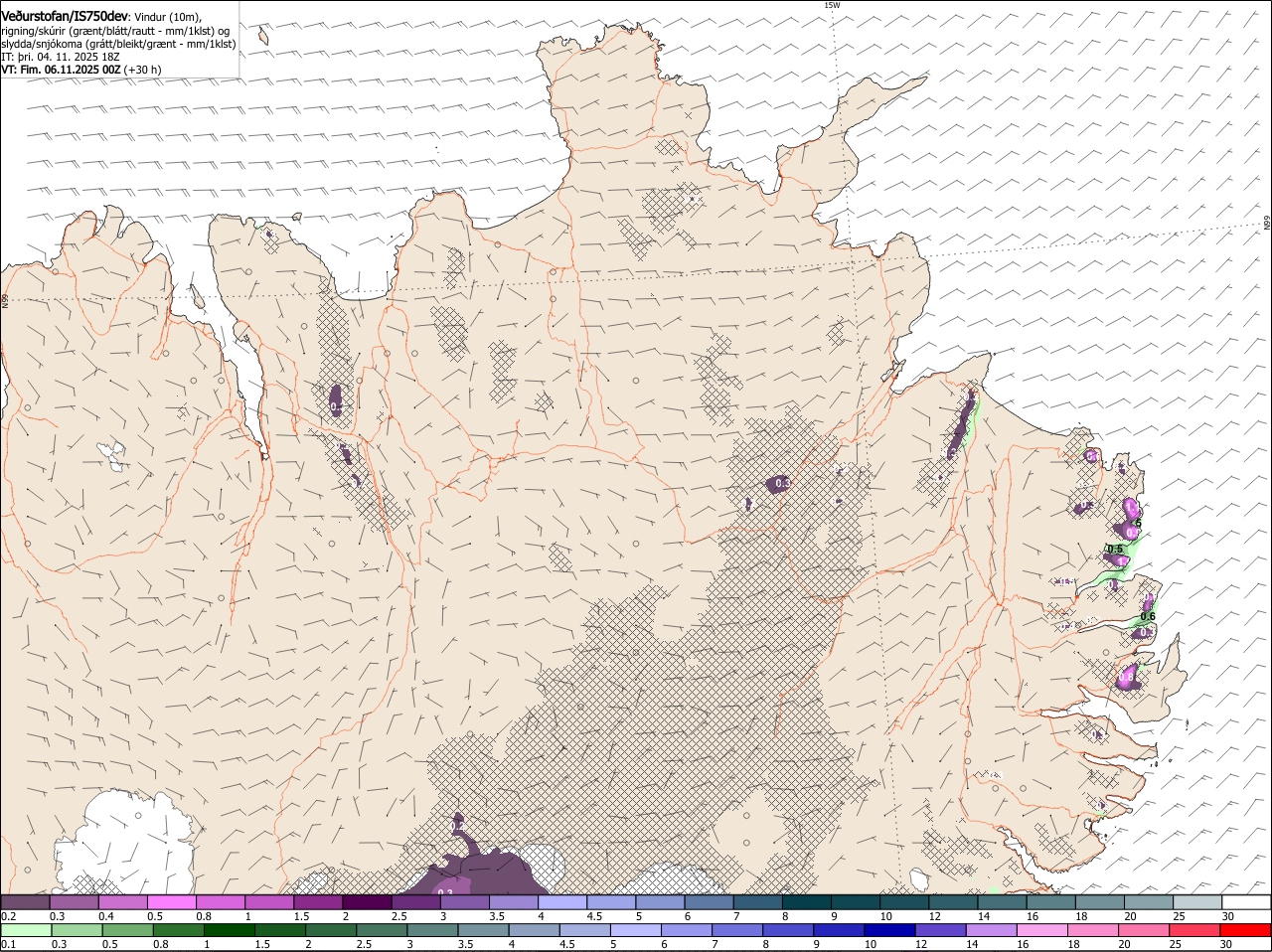Select the darkest green 1 legend swatch

click(229, 930)
